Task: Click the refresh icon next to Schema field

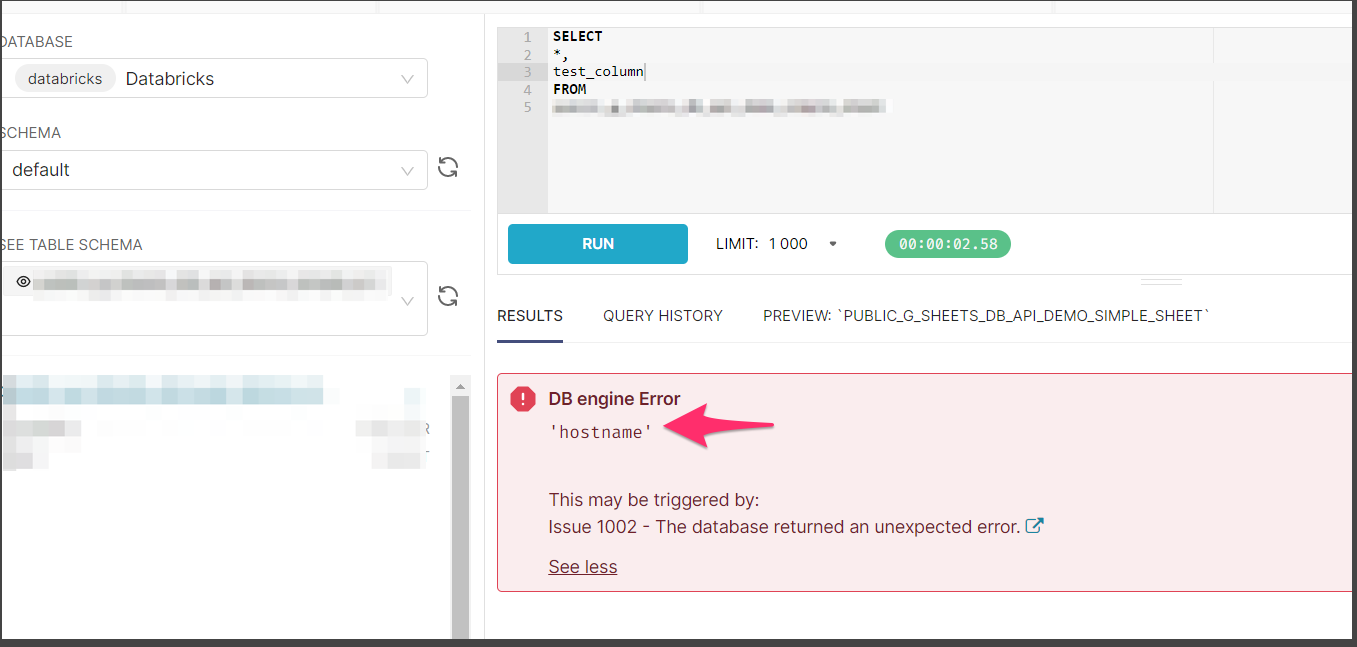Action: [447, 168]
